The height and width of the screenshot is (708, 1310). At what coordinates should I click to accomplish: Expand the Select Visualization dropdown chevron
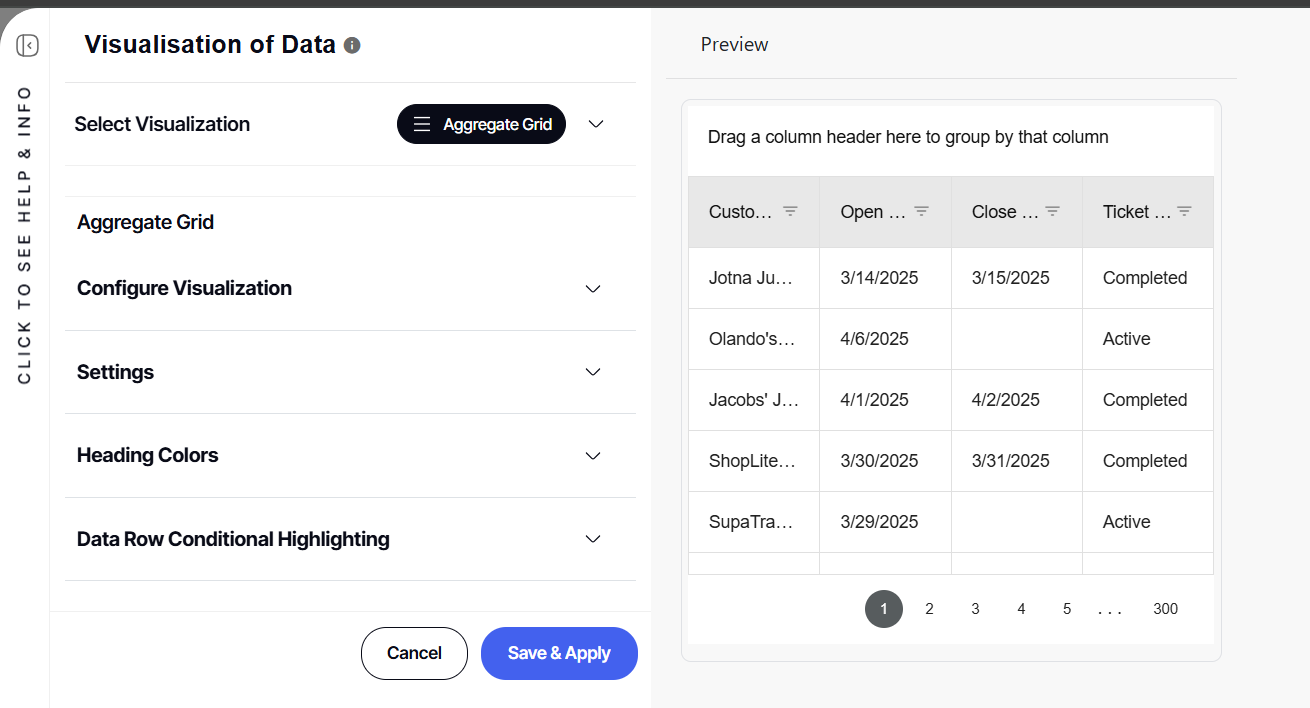pos(596,124)
